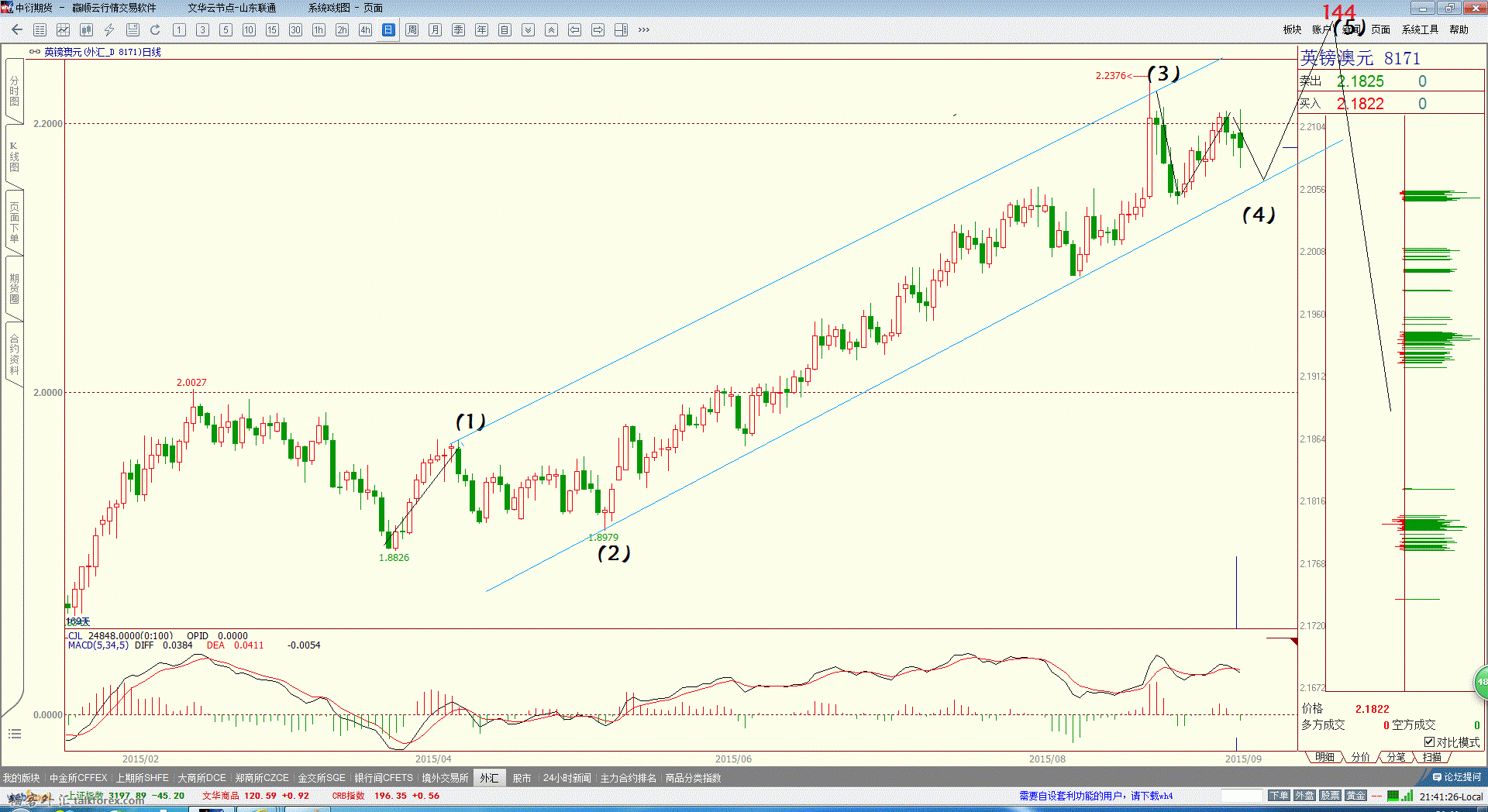1488x812 pixels.
Task: Click the lightning quick-order icon
Action: 109,29
